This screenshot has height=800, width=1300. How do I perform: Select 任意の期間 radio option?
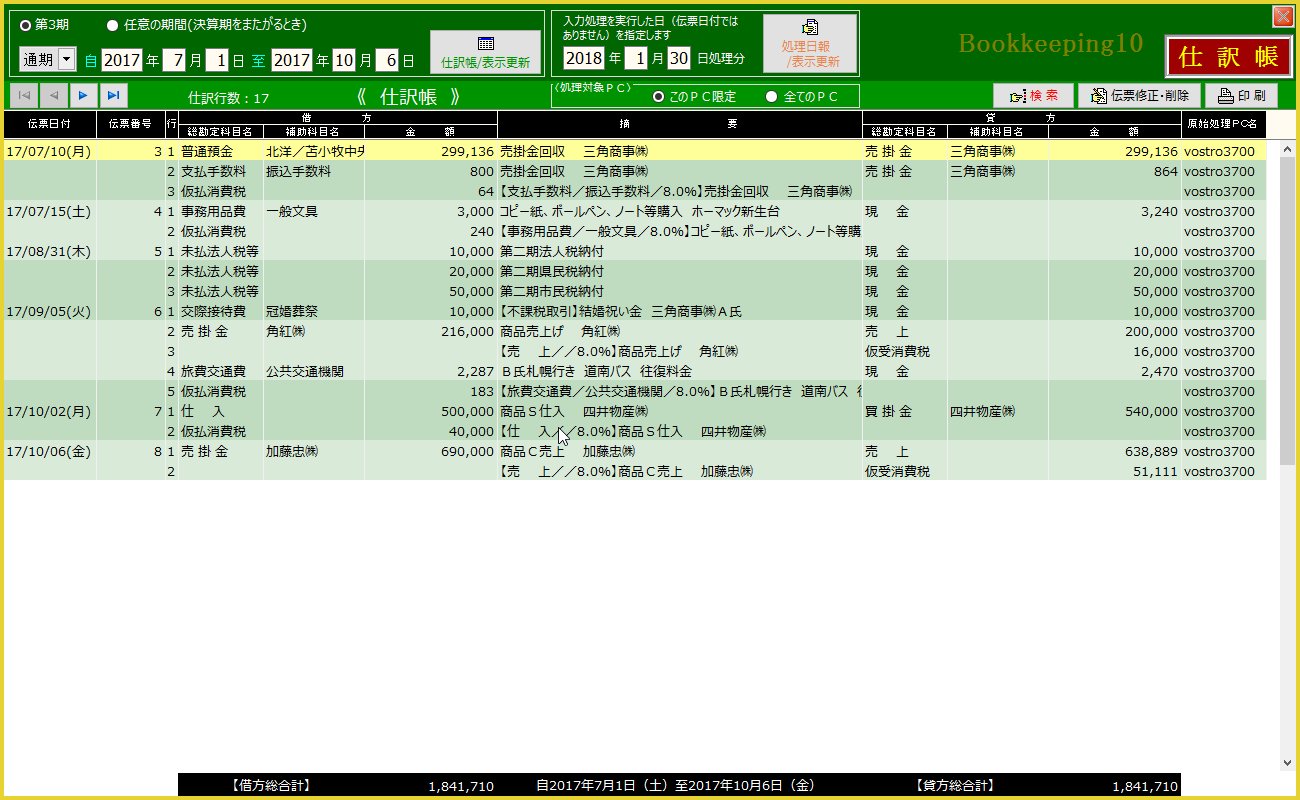pos(112,24)
